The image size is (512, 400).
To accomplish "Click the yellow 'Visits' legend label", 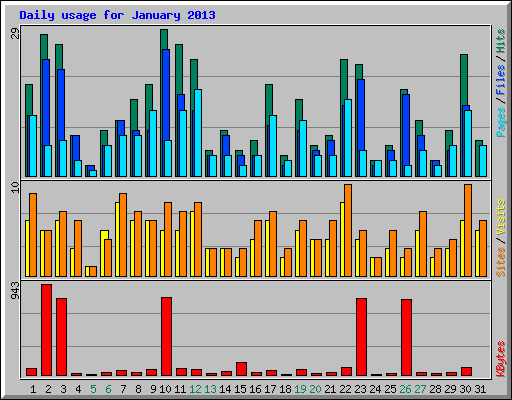I will pos(500,218).
